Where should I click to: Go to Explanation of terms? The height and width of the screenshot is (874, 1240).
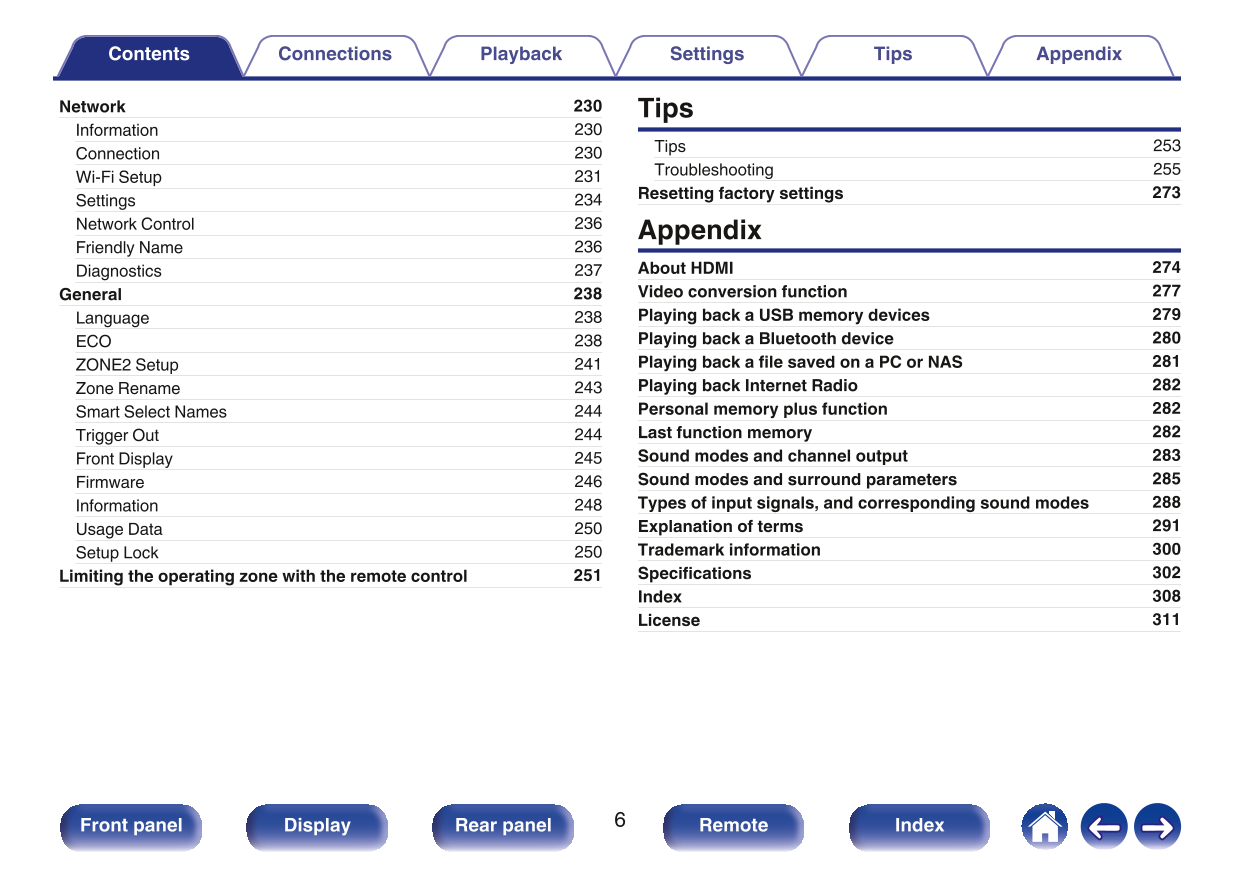point(720,526)
